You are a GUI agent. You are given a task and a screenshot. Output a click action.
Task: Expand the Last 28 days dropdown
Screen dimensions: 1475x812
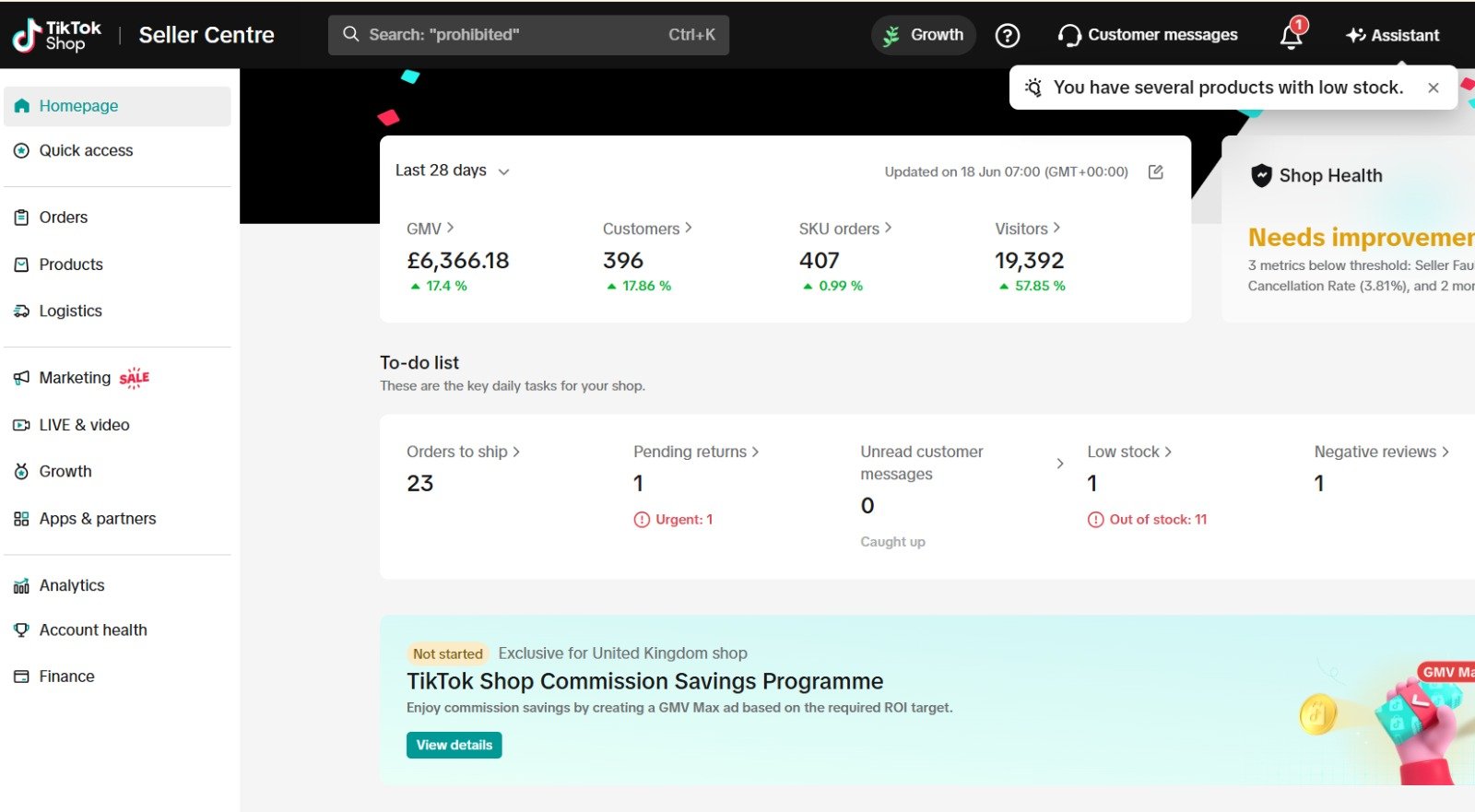[x=453, y=171]
